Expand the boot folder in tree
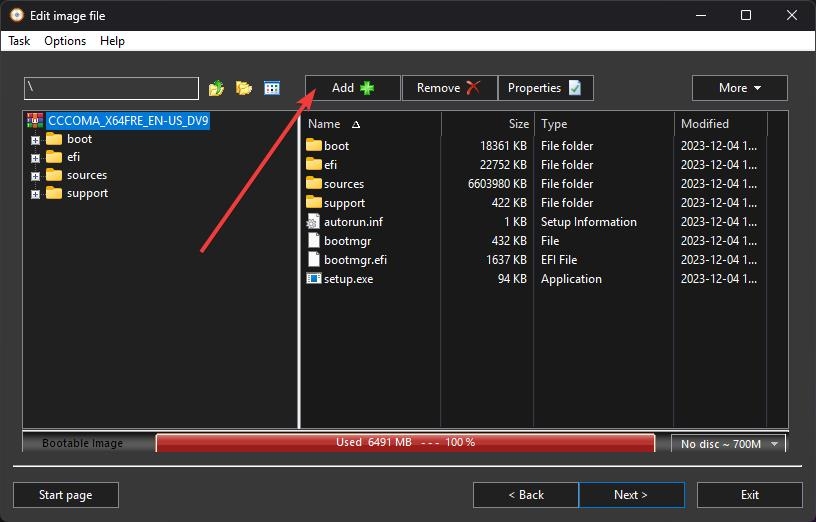The width and height of the screenshot is (816, 522). click(x=35, y=140)
